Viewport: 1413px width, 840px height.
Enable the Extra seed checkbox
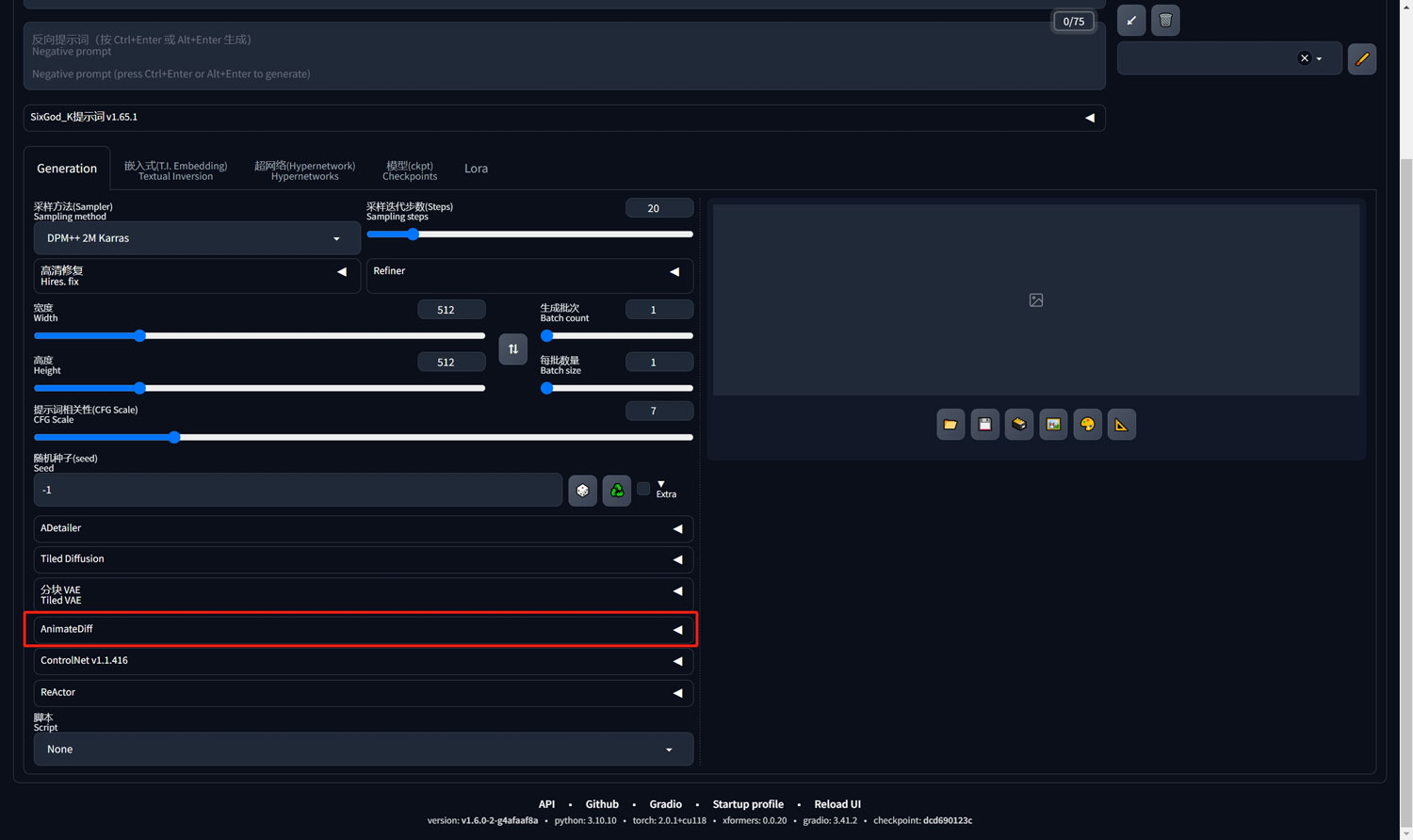coord(643,489)
